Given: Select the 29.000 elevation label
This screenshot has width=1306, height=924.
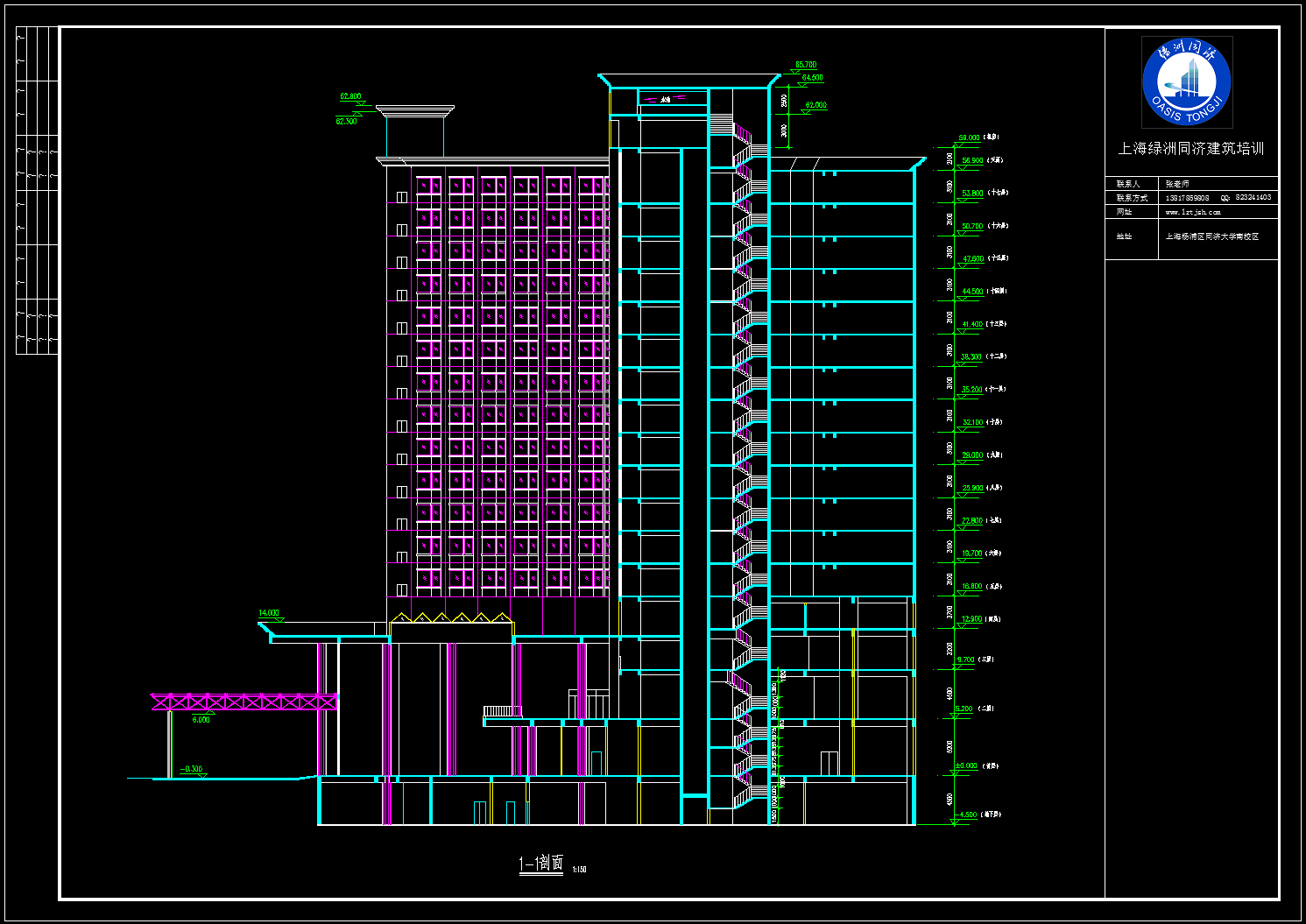Looking at the screenshot, I should pyautogui.click(x=971, y=455).
